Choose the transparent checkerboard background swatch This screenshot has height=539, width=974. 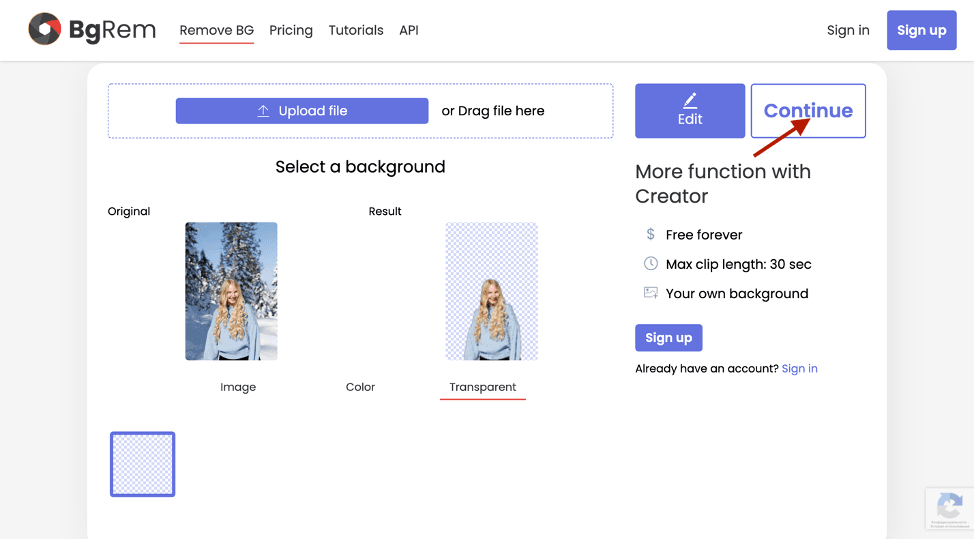click(x=142, y=464)
